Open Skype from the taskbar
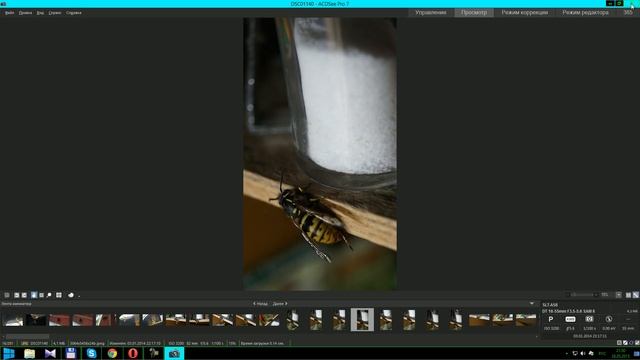 [91, 353]
